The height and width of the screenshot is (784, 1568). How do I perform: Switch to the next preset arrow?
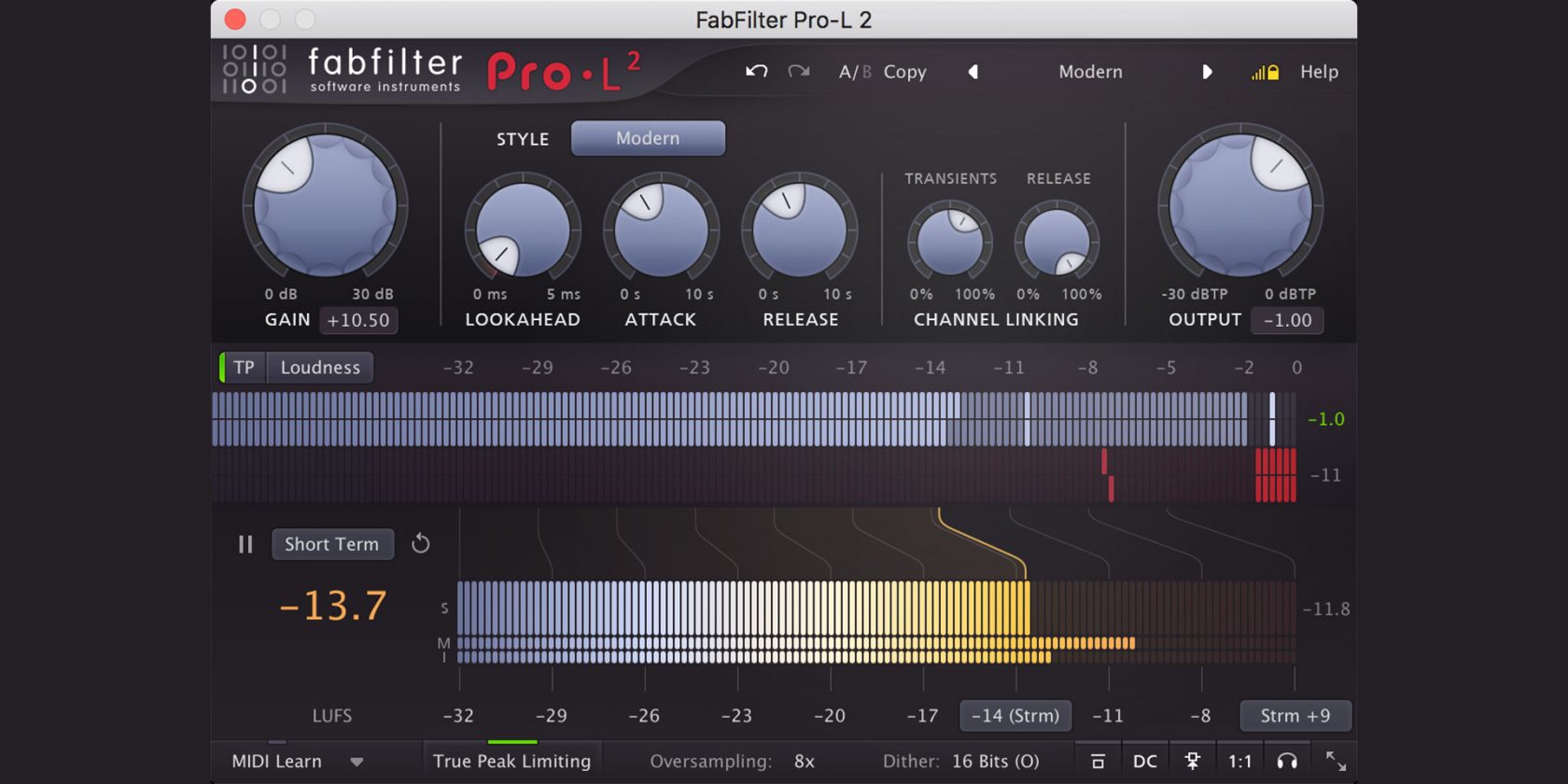click(1207, 72)
